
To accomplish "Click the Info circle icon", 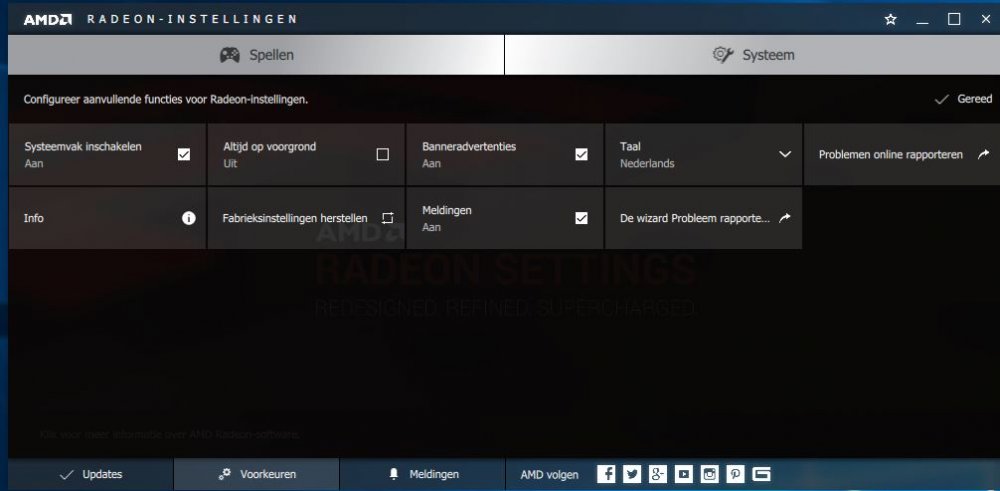I will coord(189,218).
